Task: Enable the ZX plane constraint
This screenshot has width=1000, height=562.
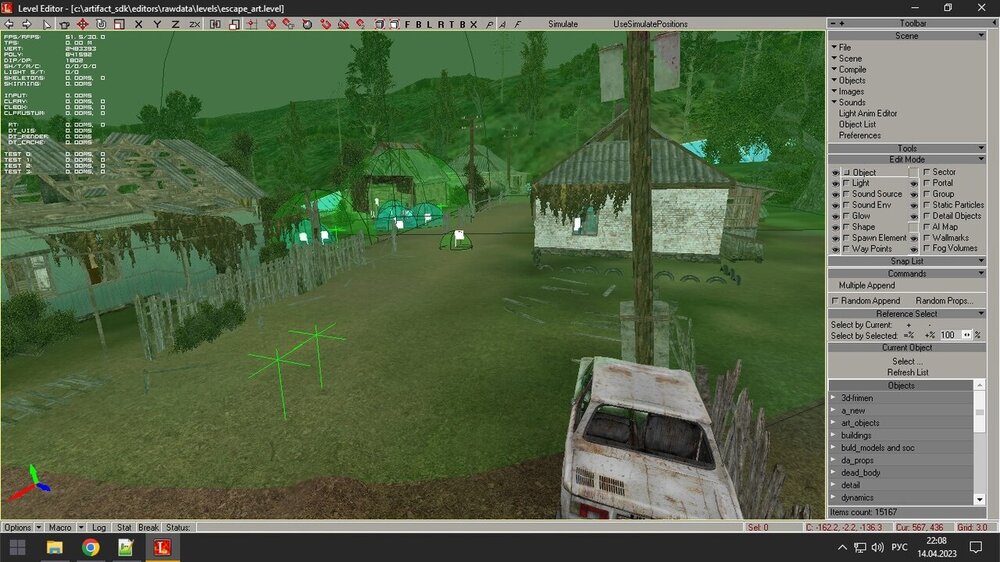Action: click(195, 24)
